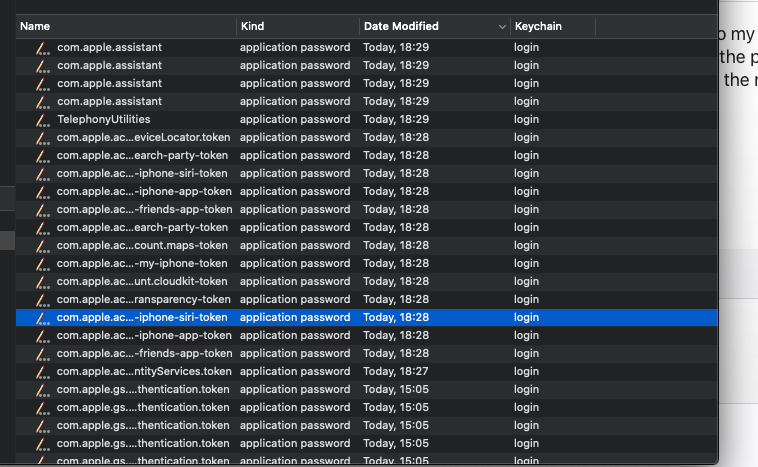Click the Date Modified column header label

[401, 26]
